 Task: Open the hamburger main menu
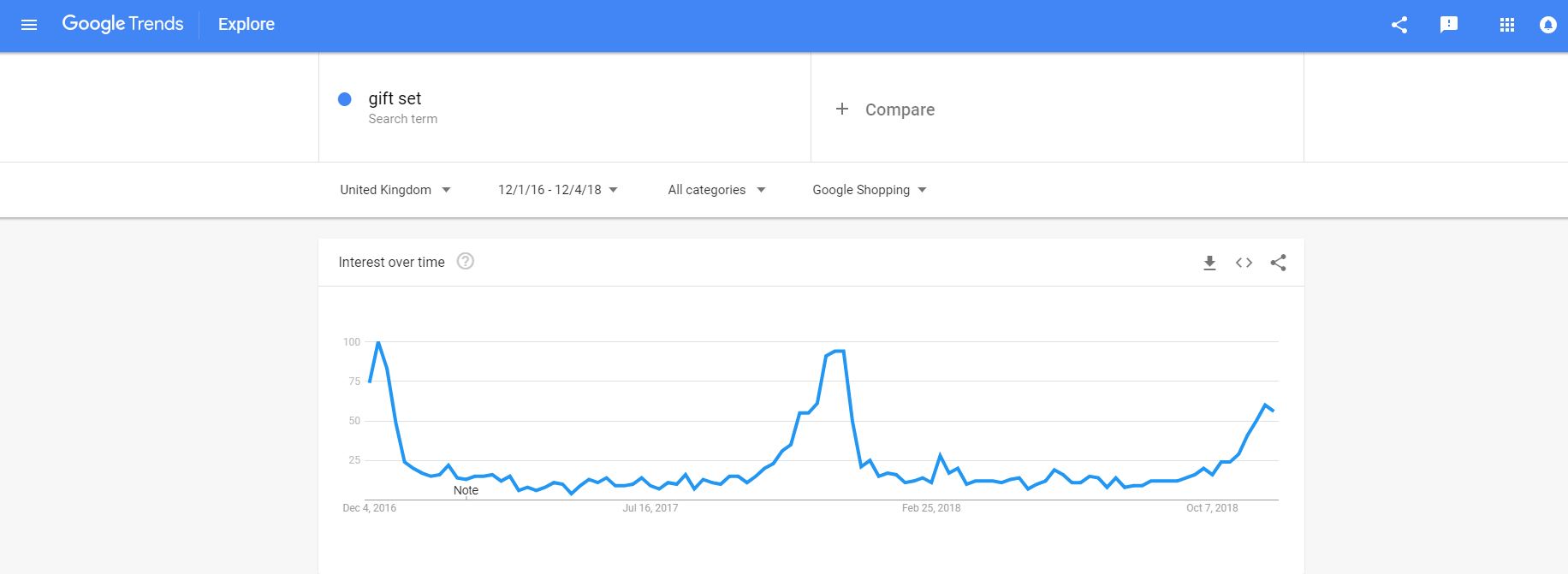[29, 25]
